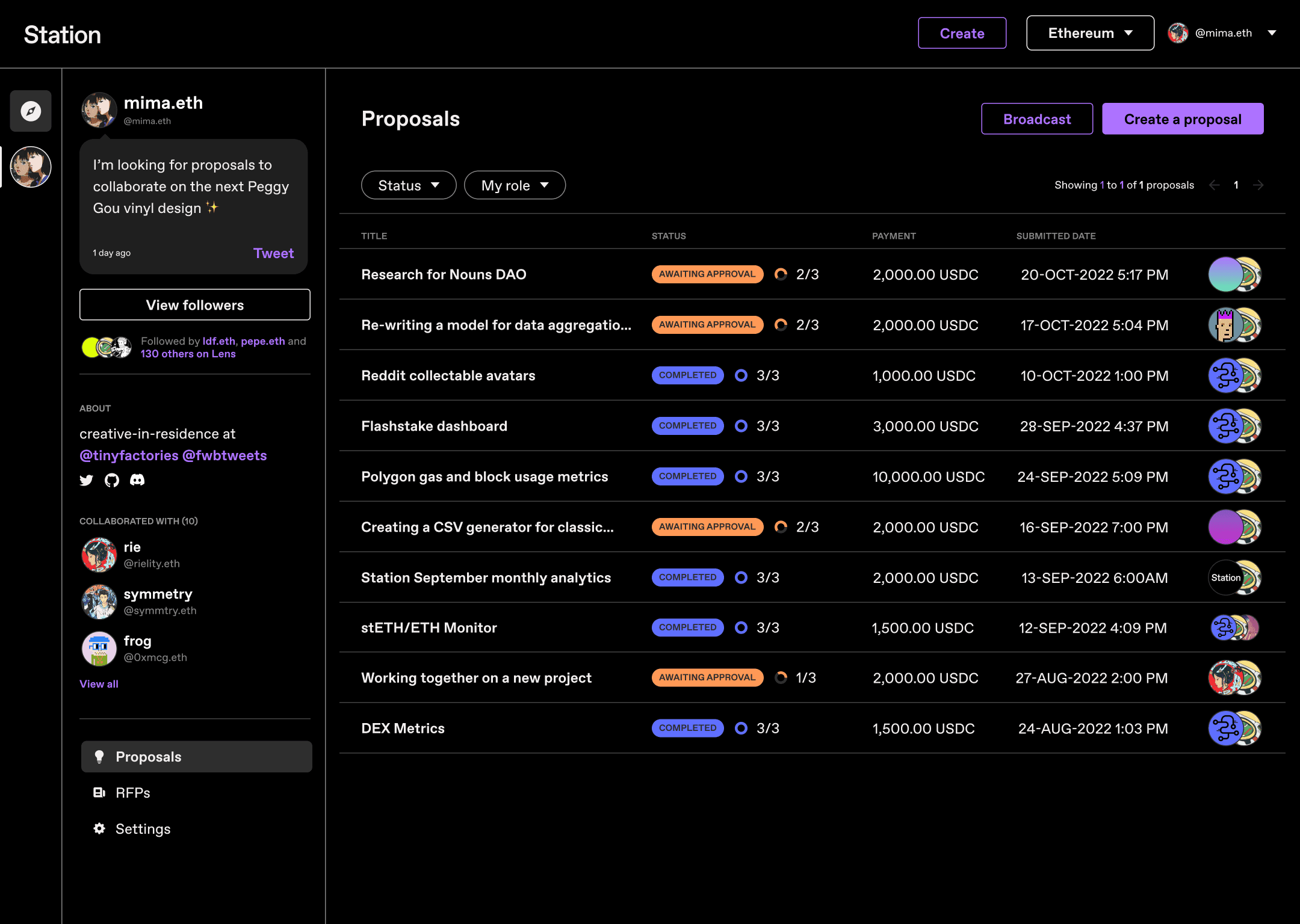This screenshot has width=1300, height=924.
Task: Click the Create a proposal button
Action: [1183, 119]
